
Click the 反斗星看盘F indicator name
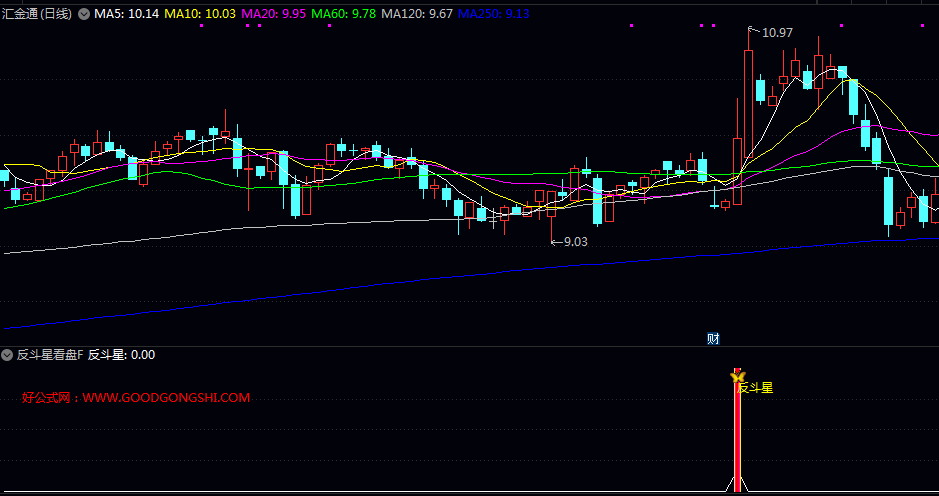click(50, 355)
